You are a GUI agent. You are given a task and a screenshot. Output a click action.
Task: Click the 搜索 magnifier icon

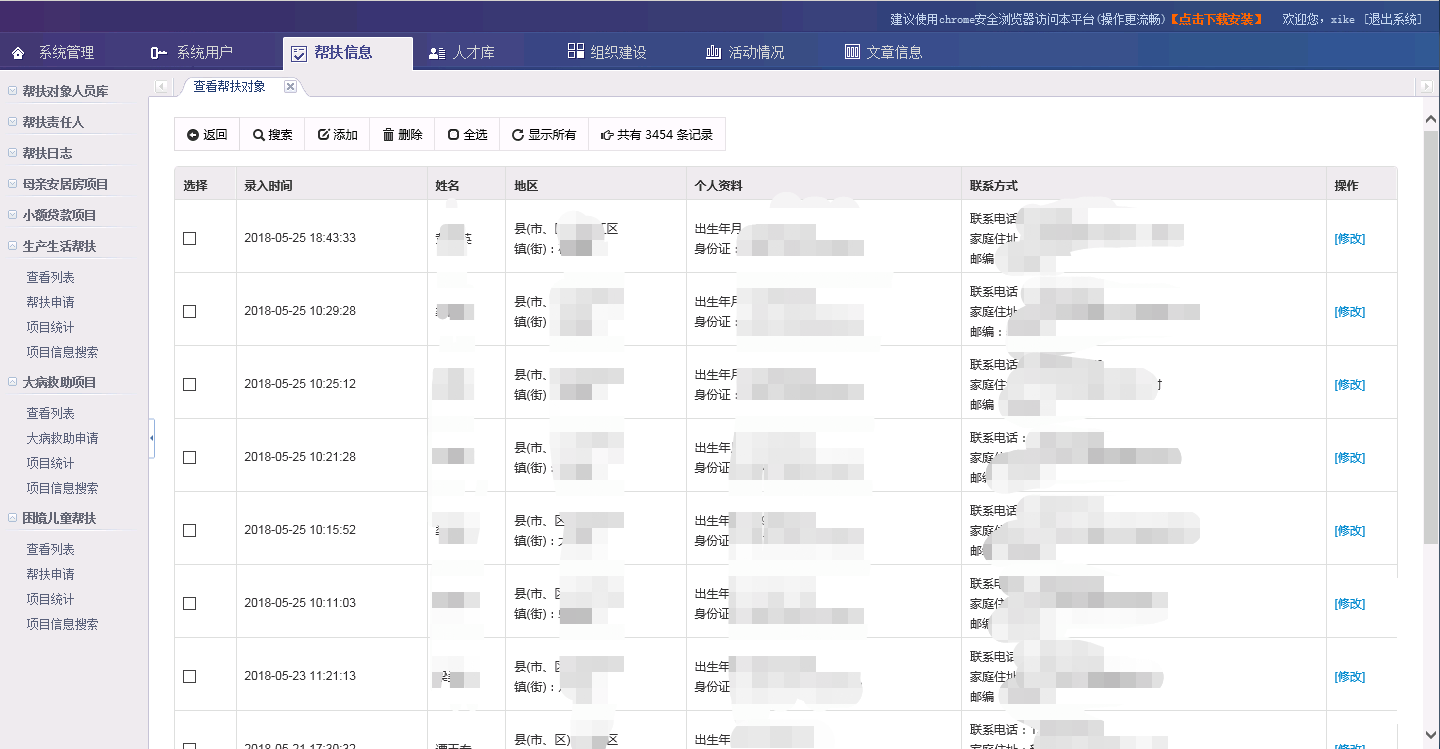point(258,135)
